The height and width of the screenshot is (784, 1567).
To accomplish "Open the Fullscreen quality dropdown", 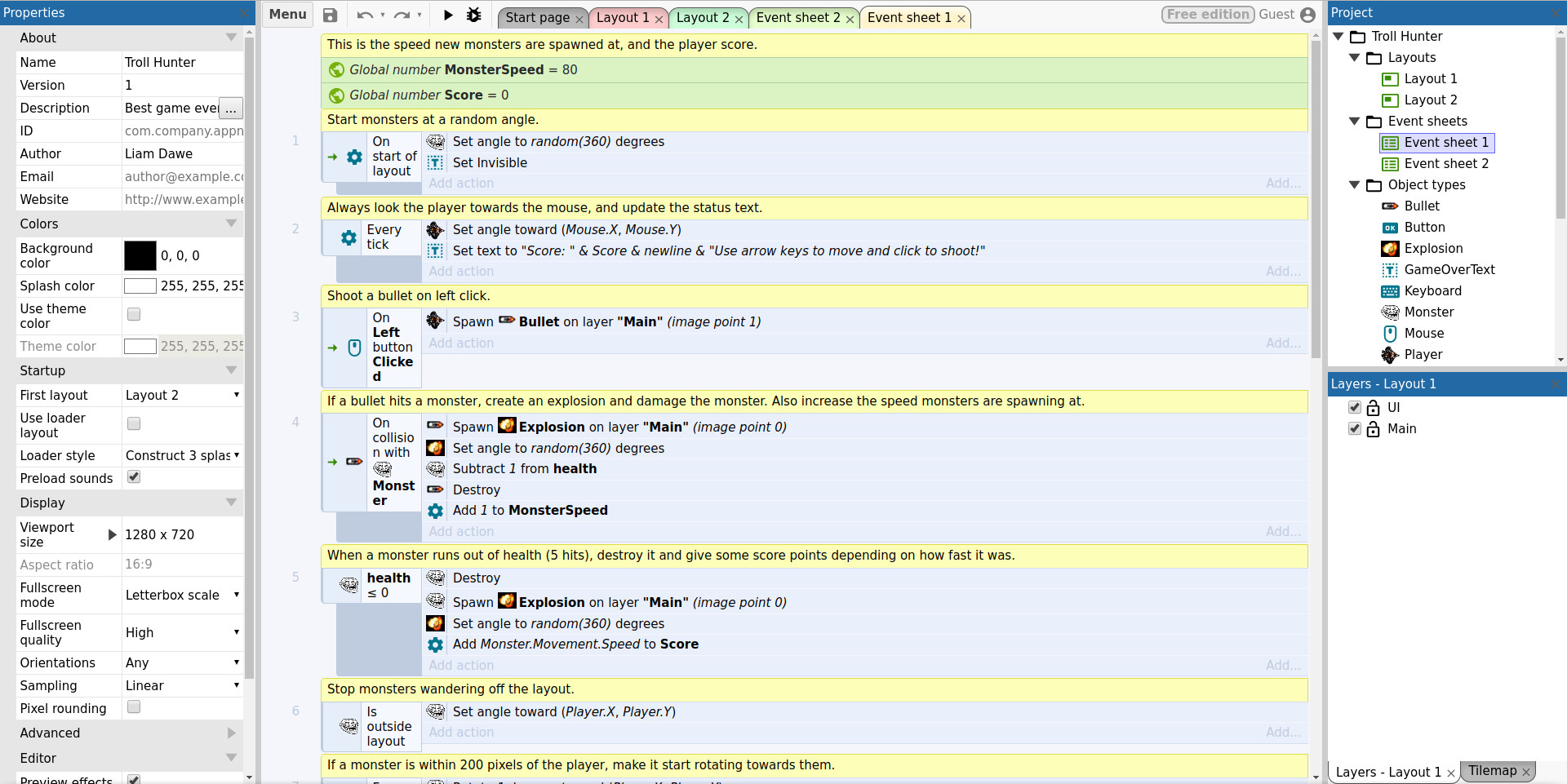I will pyautogui.click(x=183, y=633).
